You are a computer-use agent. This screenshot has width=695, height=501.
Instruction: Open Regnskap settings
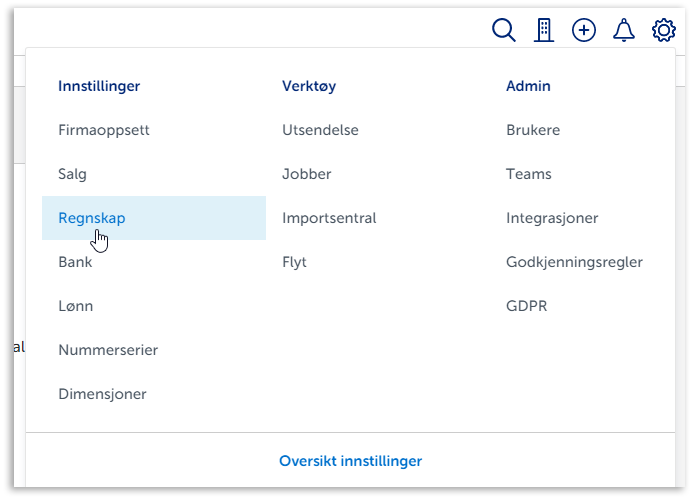92,218
